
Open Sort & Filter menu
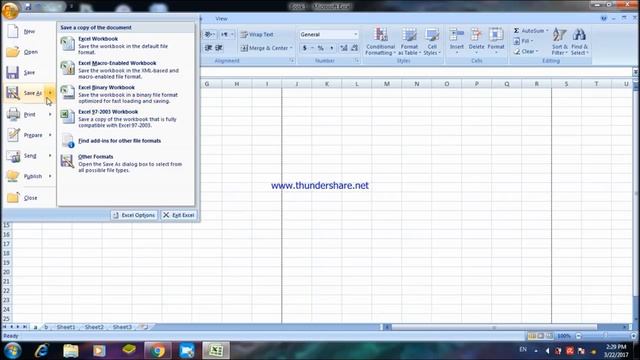coord(560,42)
